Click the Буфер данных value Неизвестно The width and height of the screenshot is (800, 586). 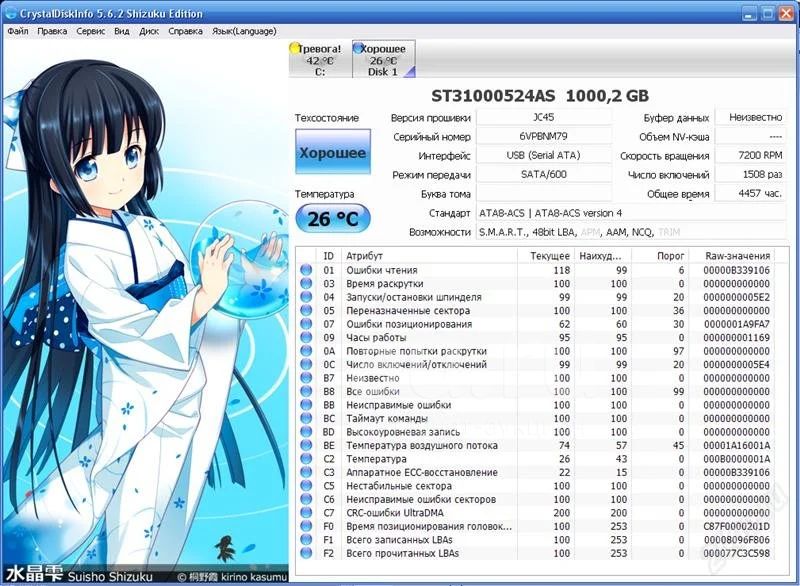[751, 117]
